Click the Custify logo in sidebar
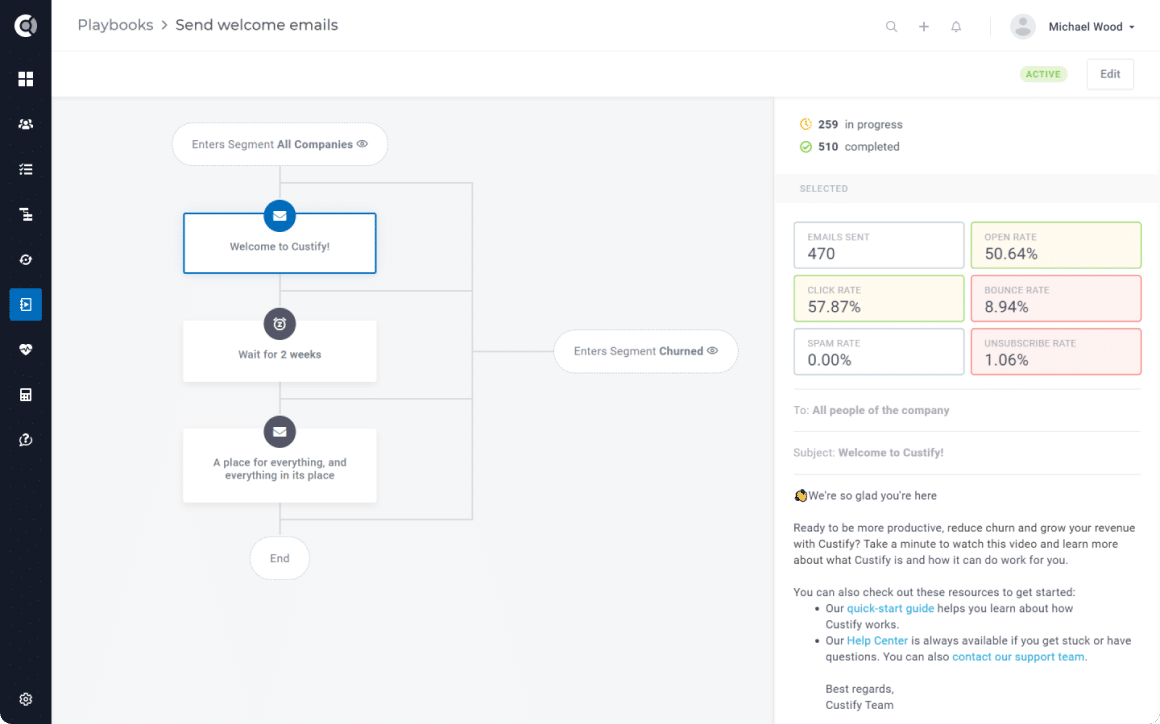 [x=26, y=26]
